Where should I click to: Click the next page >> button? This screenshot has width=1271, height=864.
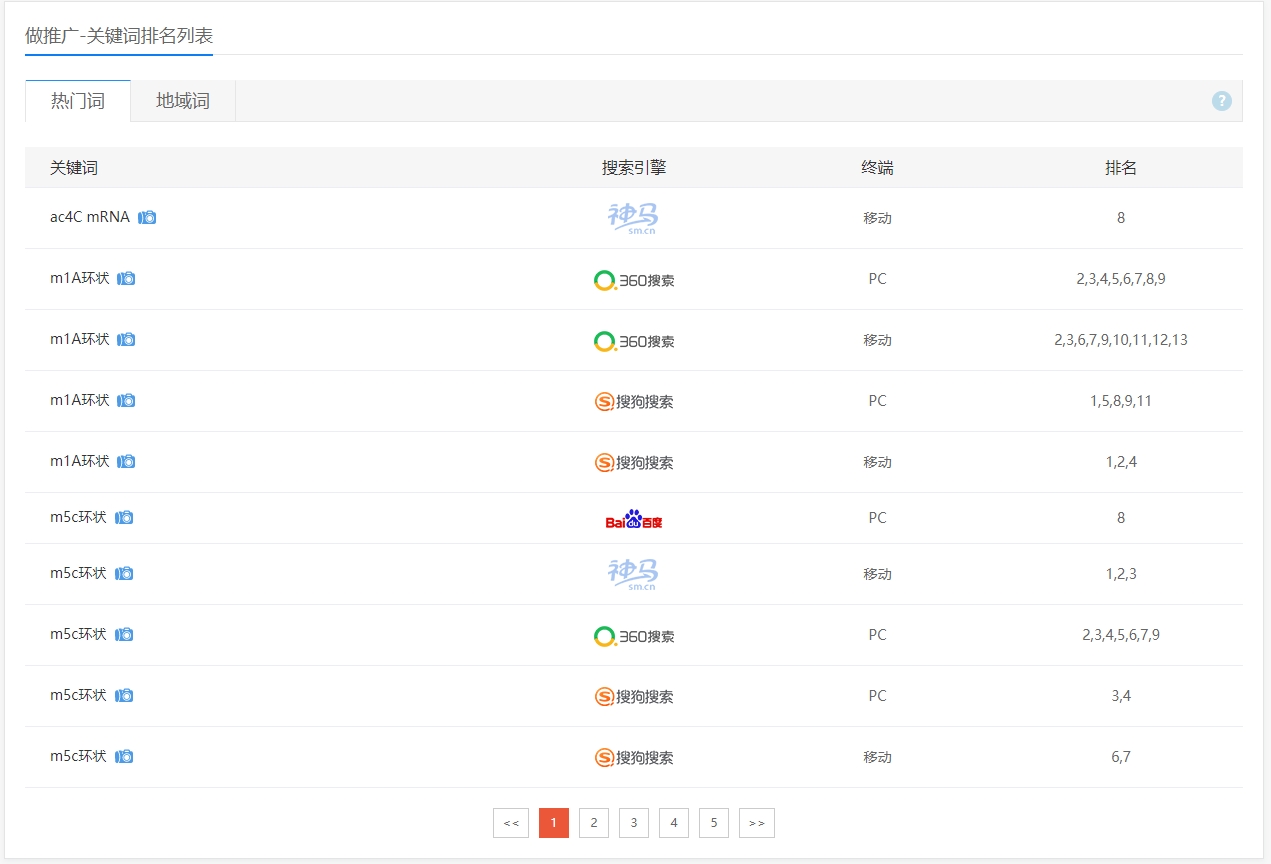(756, 823)
